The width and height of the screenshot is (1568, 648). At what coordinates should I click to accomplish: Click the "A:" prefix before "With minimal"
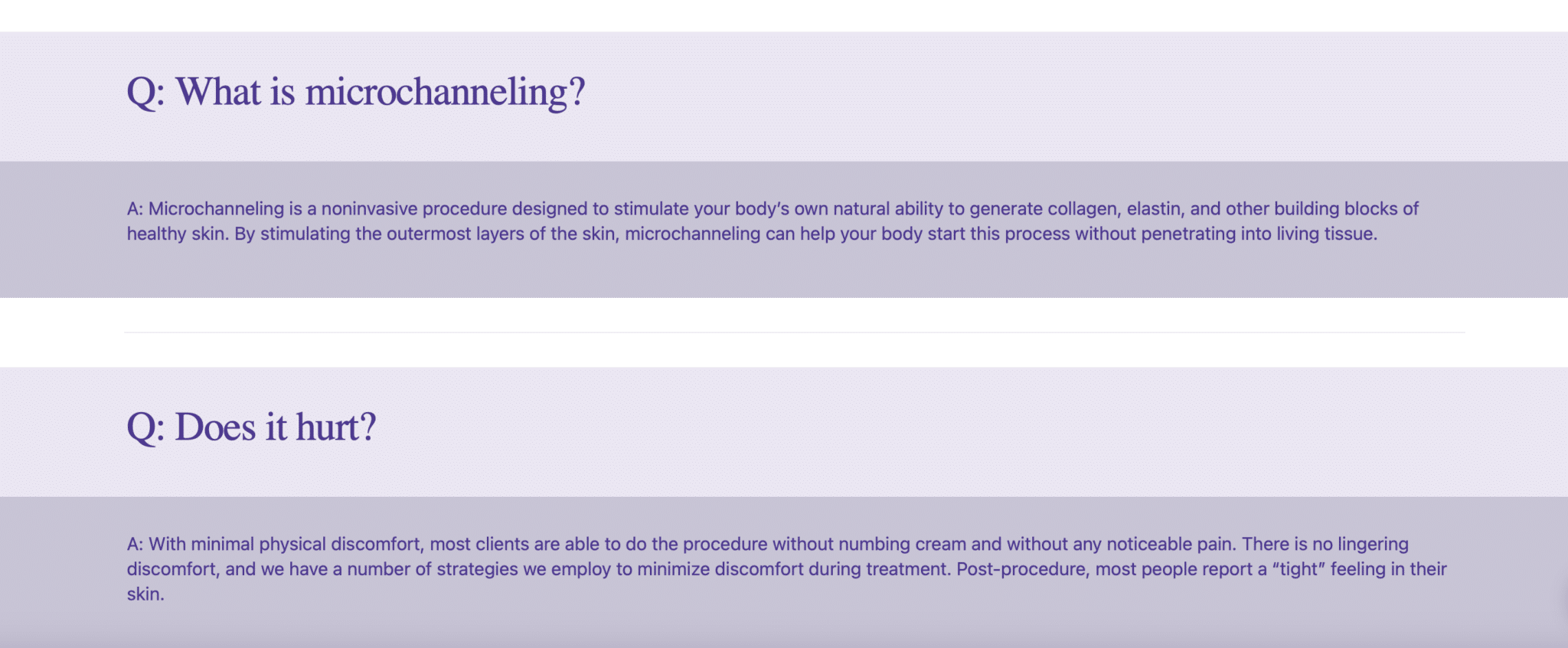click(x=135, y=545)
